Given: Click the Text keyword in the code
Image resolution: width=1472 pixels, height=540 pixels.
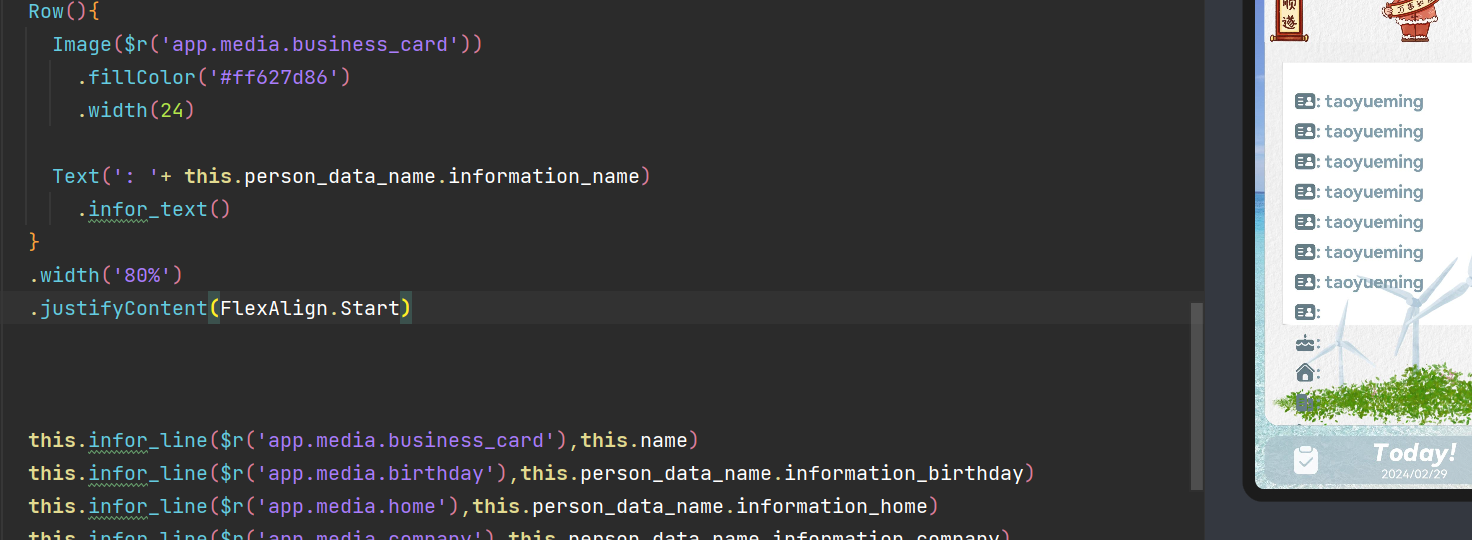Looking at the screenshot, I should click(76, 176).
